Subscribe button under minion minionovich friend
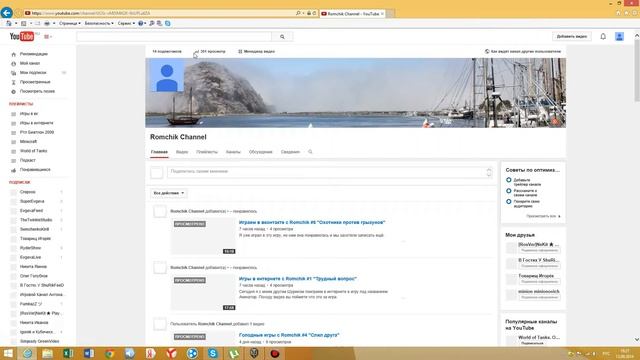Screen dimensions: 640x360 click(x=539, y=298)
